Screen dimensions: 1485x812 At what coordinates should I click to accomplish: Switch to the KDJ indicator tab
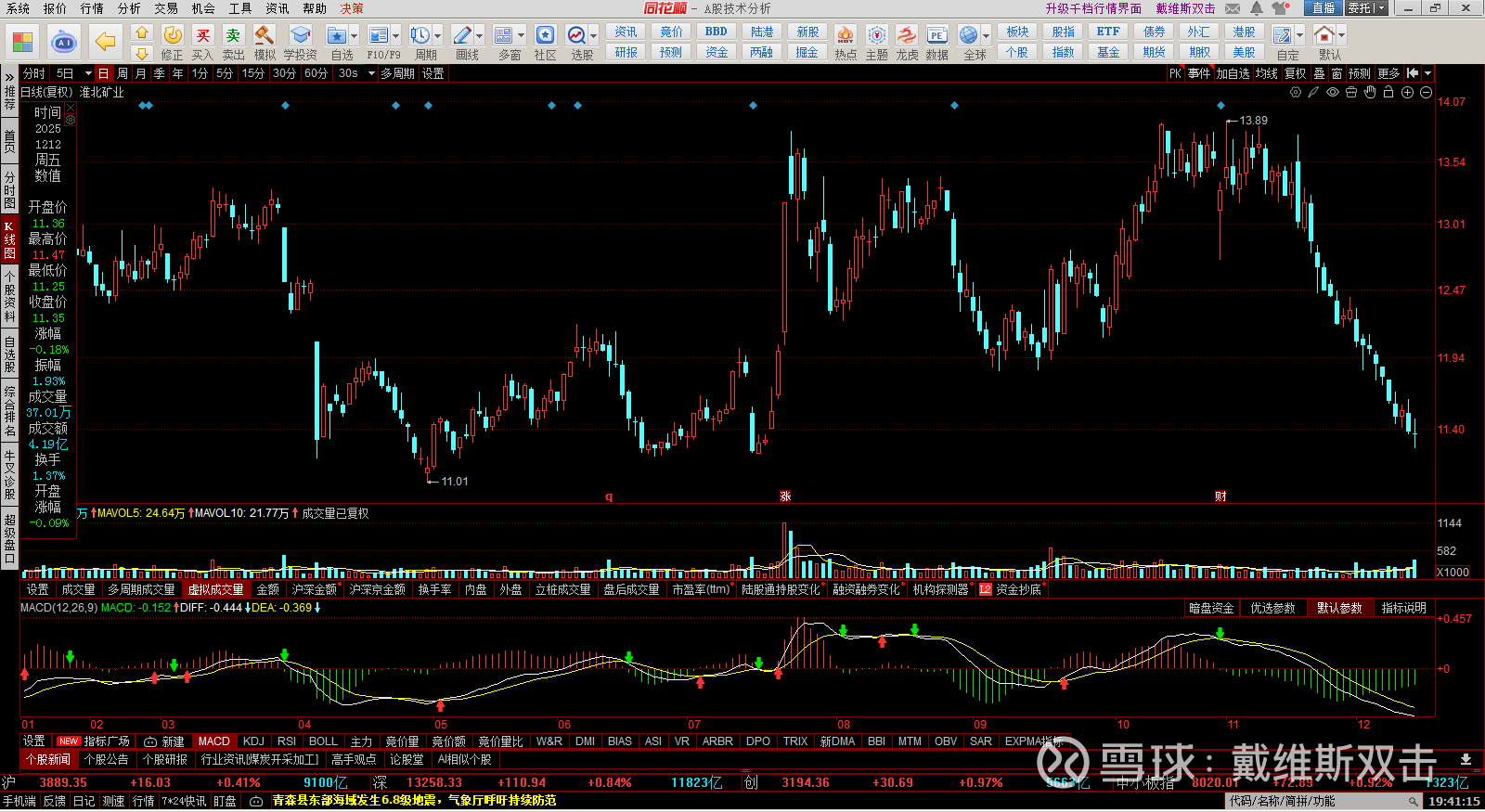(x=253, y=741)
